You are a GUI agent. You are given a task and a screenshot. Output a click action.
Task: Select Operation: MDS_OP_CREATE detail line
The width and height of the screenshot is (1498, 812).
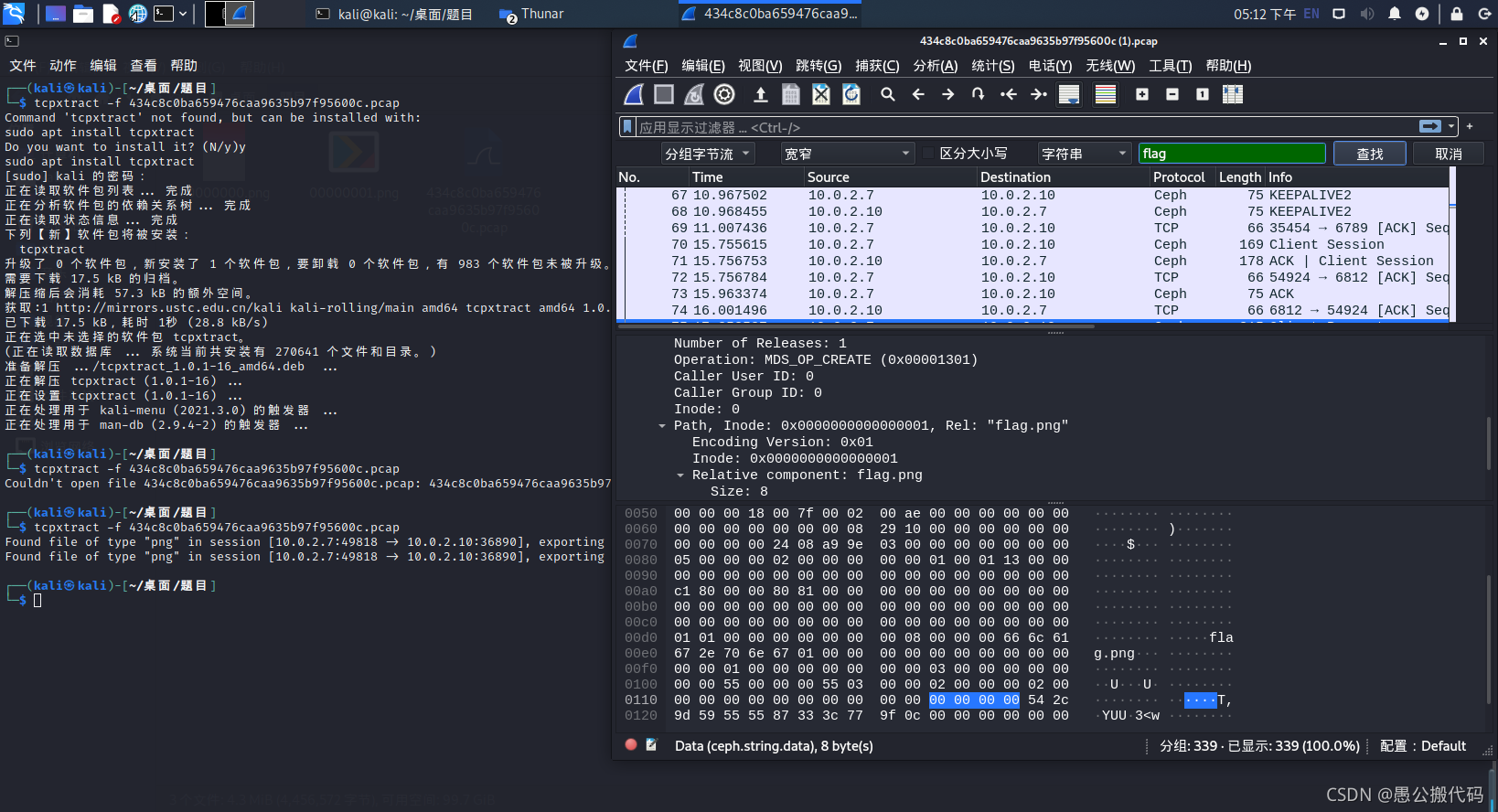pyautogui.click(x=826, y=359)
